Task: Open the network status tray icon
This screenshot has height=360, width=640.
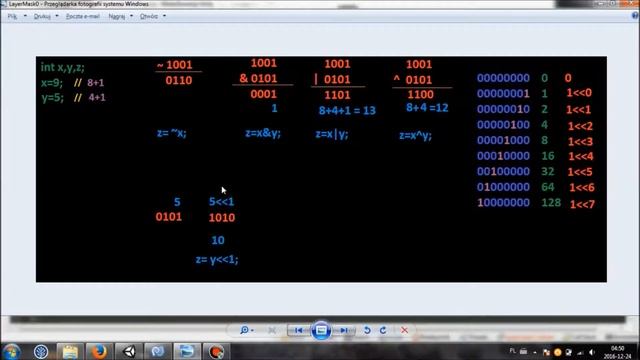Action: point(580,352)
